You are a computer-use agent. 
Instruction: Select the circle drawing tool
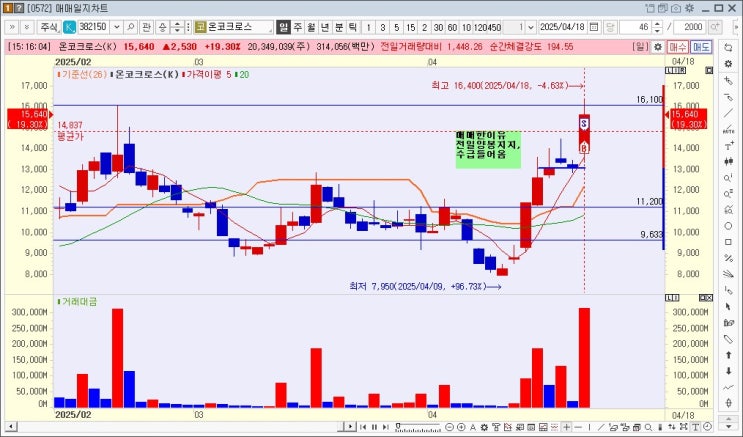tap(728, 226)
